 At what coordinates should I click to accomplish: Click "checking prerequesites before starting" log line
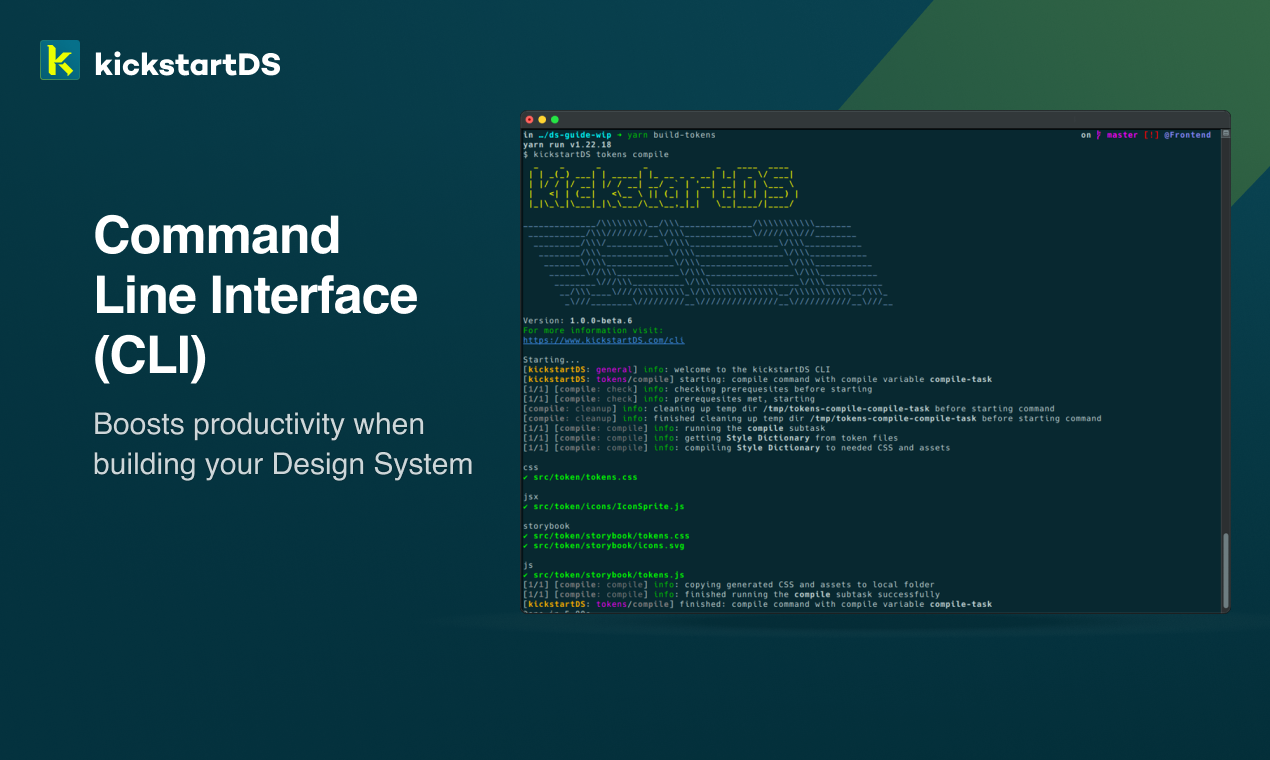tap(698, 389)
